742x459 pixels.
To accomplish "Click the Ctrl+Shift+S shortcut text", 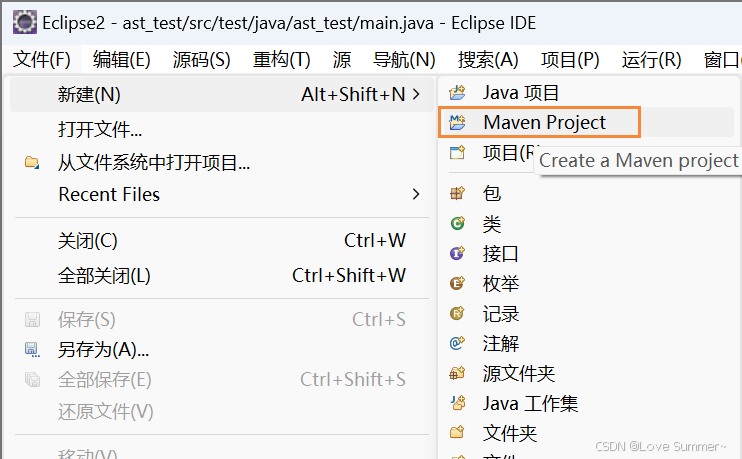I will [x=353, y=380].
